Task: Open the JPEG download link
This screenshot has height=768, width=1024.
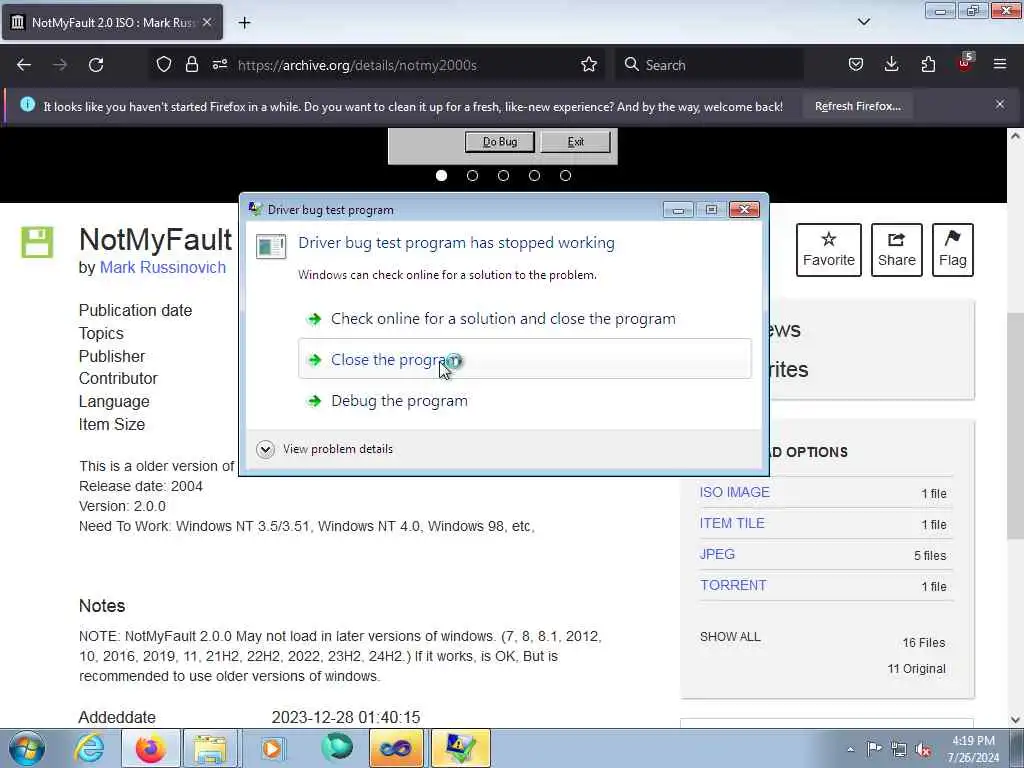Action: pos(717,554)
